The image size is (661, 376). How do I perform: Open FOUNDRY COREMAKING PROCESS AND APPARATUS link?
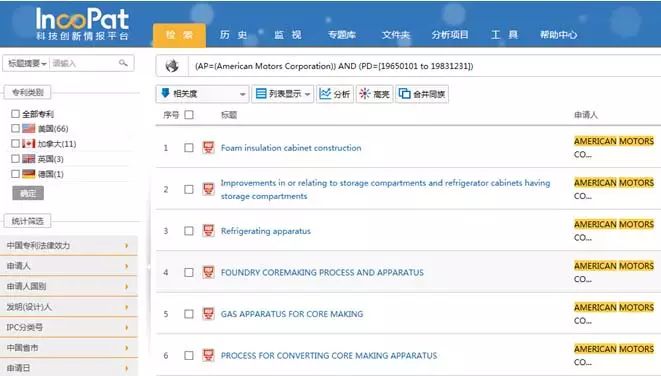(322, 272)
